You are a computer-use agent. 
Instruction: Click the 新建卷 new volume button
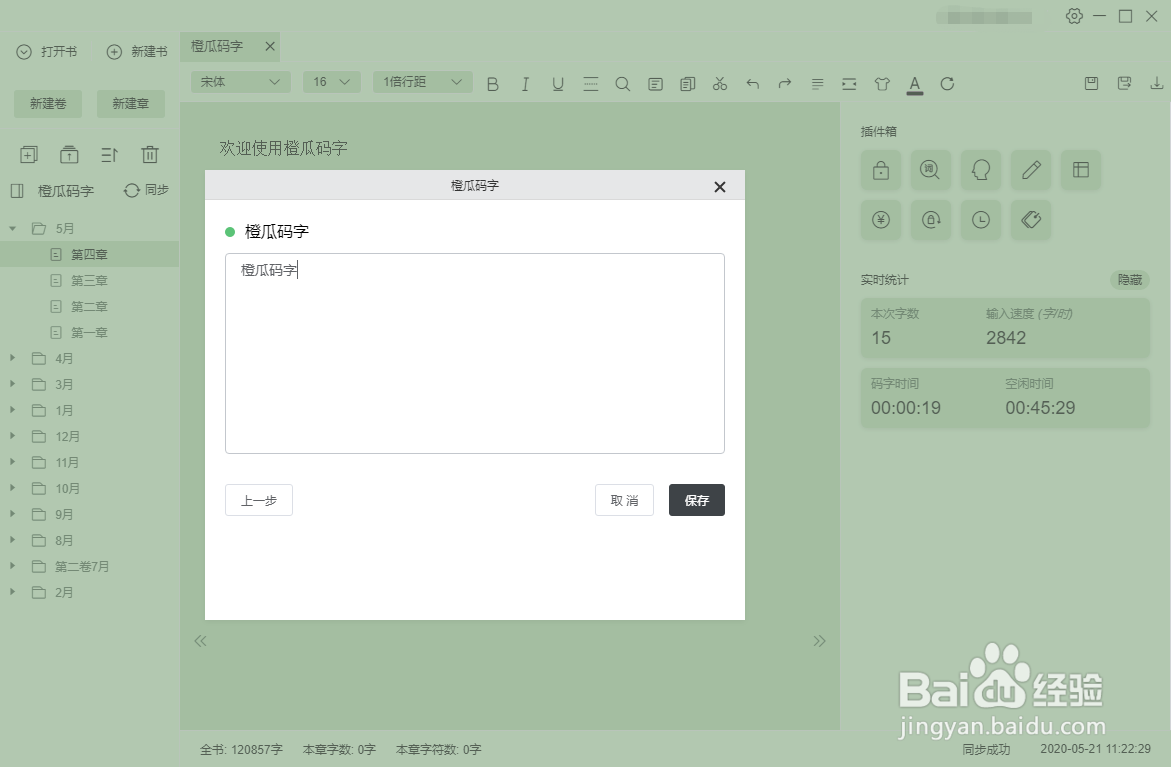[x=48, y=104]
